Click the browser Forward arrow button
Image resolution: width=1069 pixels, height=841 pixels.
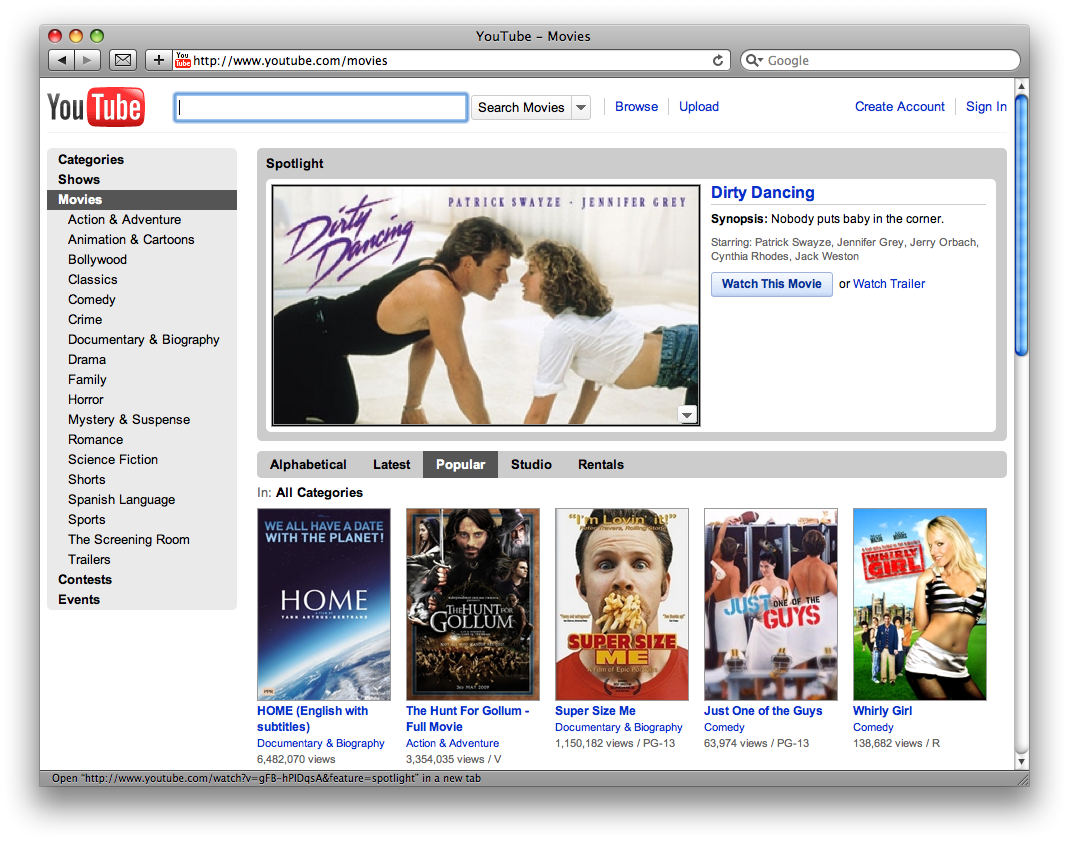click(87, 60)
